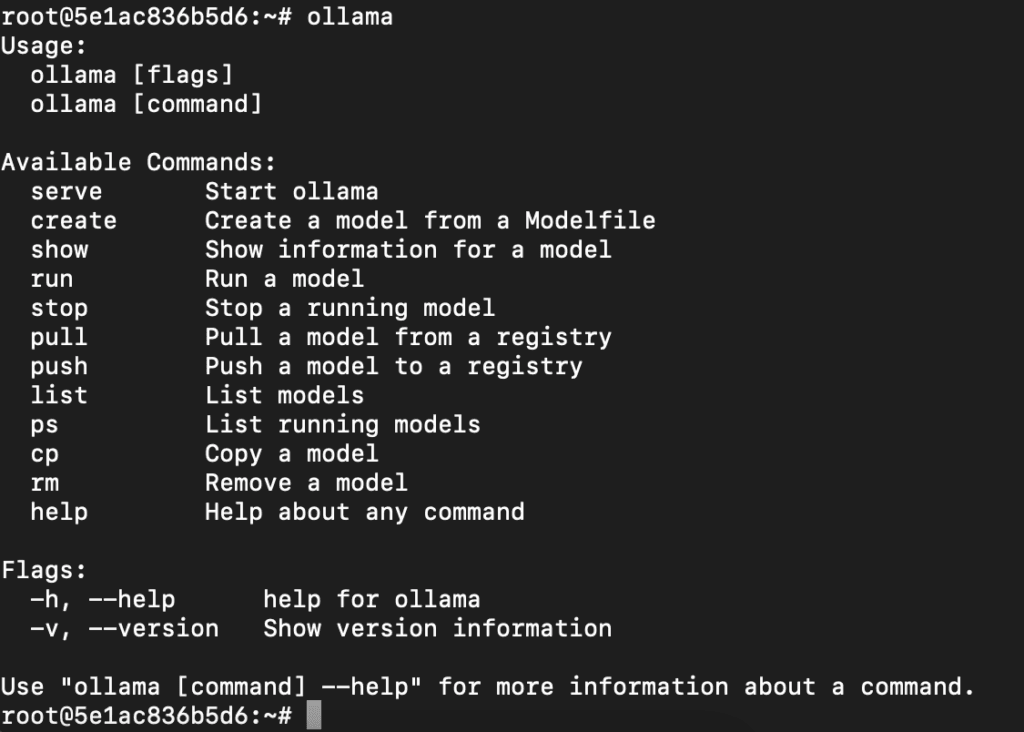This screenshot has height=732, width=1024.
Task: Click the "create" command name
Action: tap(73, 220)
